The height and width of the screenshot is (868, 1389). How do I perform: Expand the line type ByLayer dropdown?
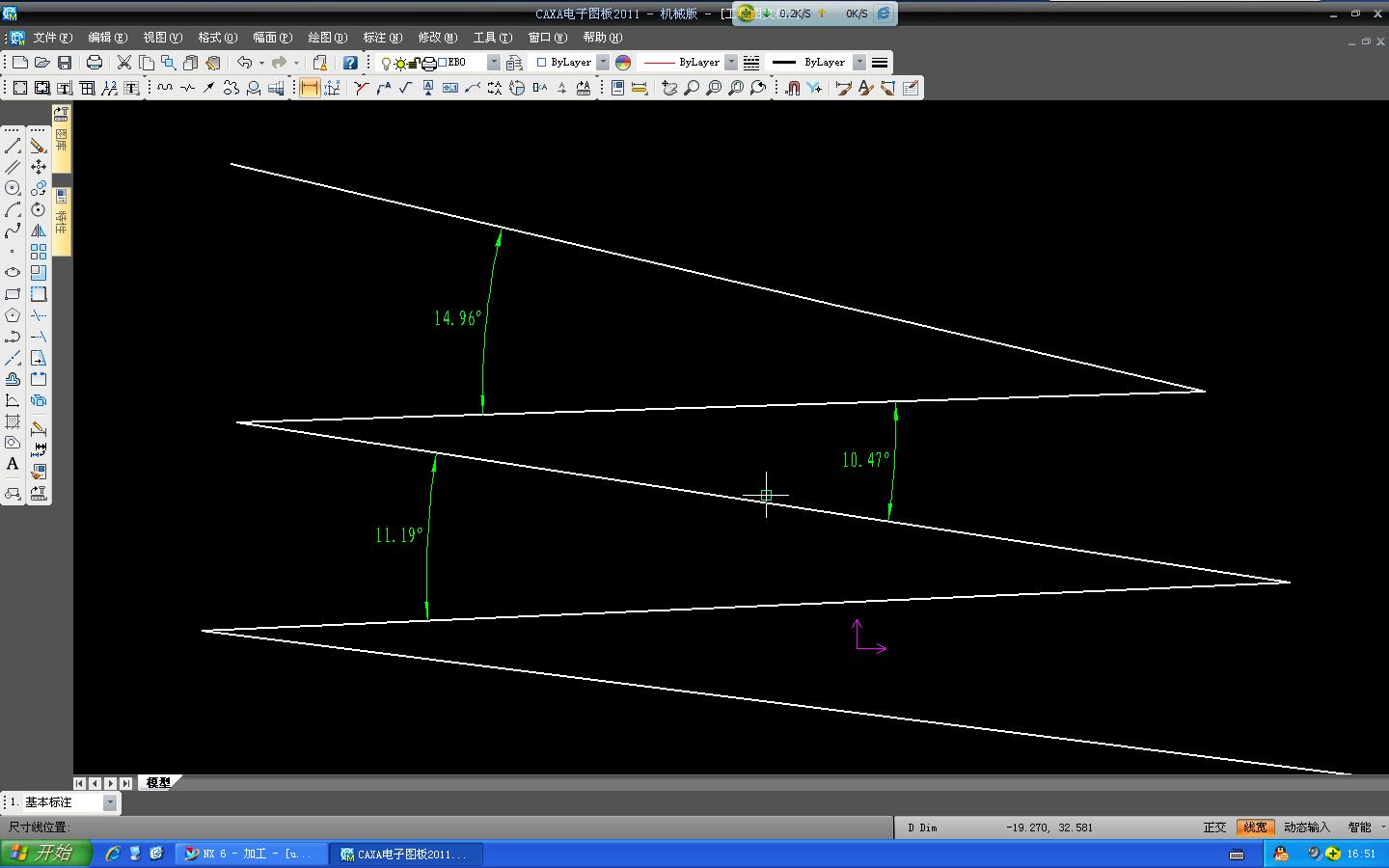(731, 63)
